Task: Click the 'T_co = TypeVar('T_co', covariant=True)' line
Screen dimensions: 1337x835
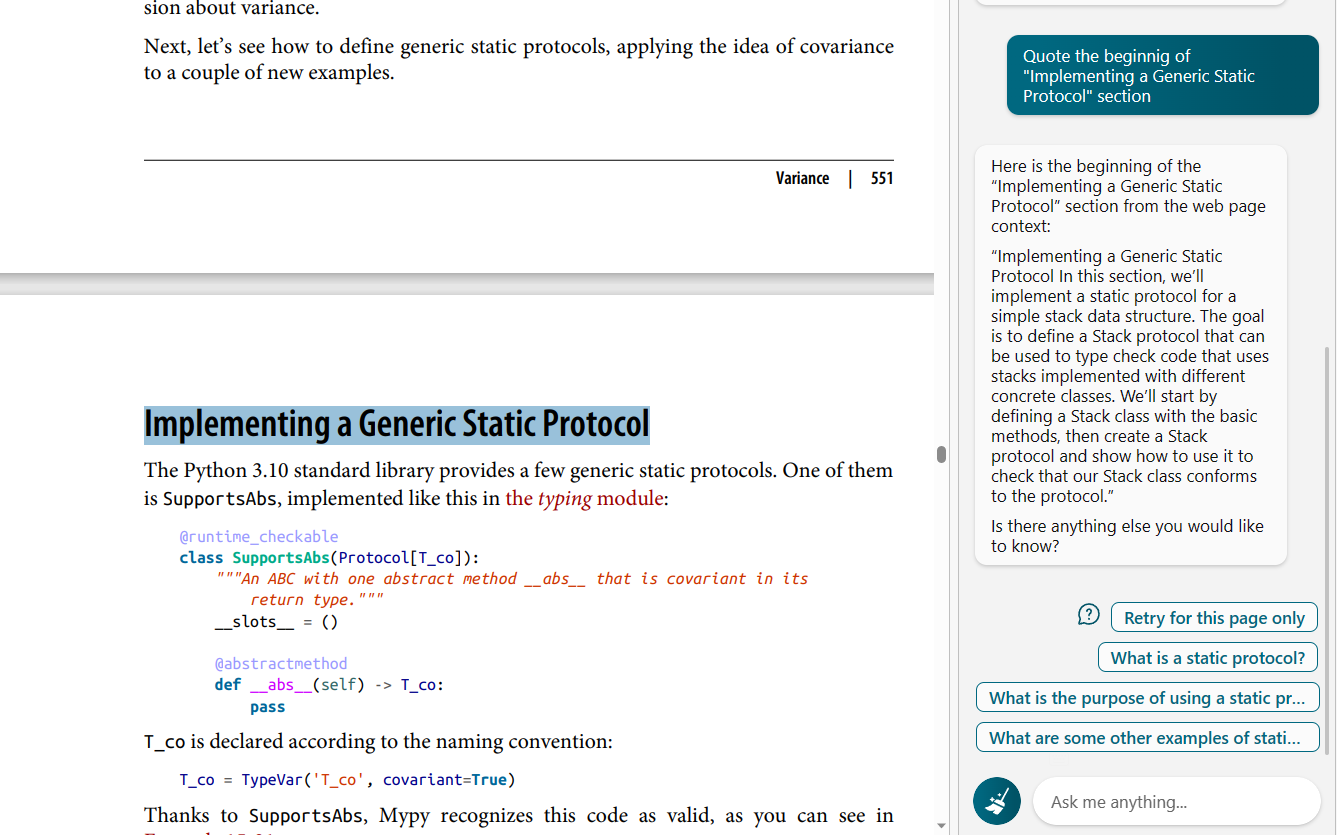Action: pyautogui.click(x=348, y=780)
